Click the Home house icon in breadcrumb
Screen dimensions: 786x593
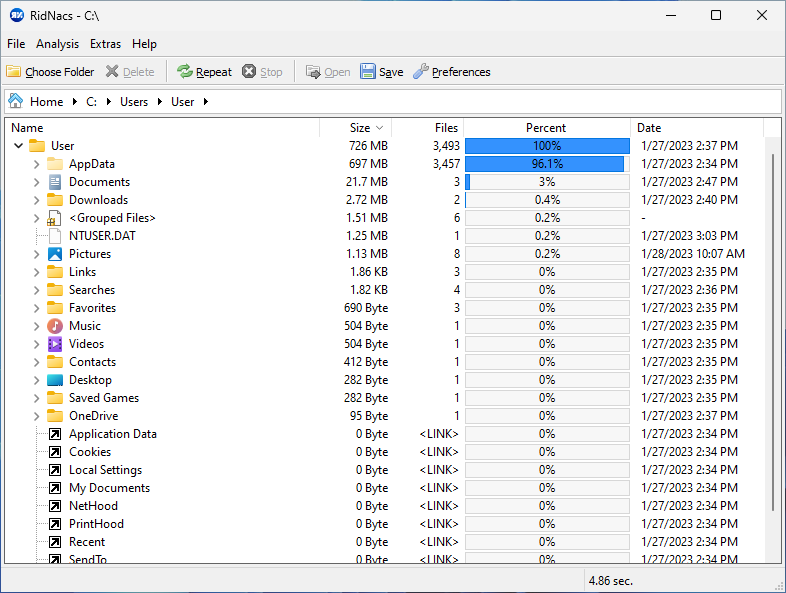(x=16, y=101)
